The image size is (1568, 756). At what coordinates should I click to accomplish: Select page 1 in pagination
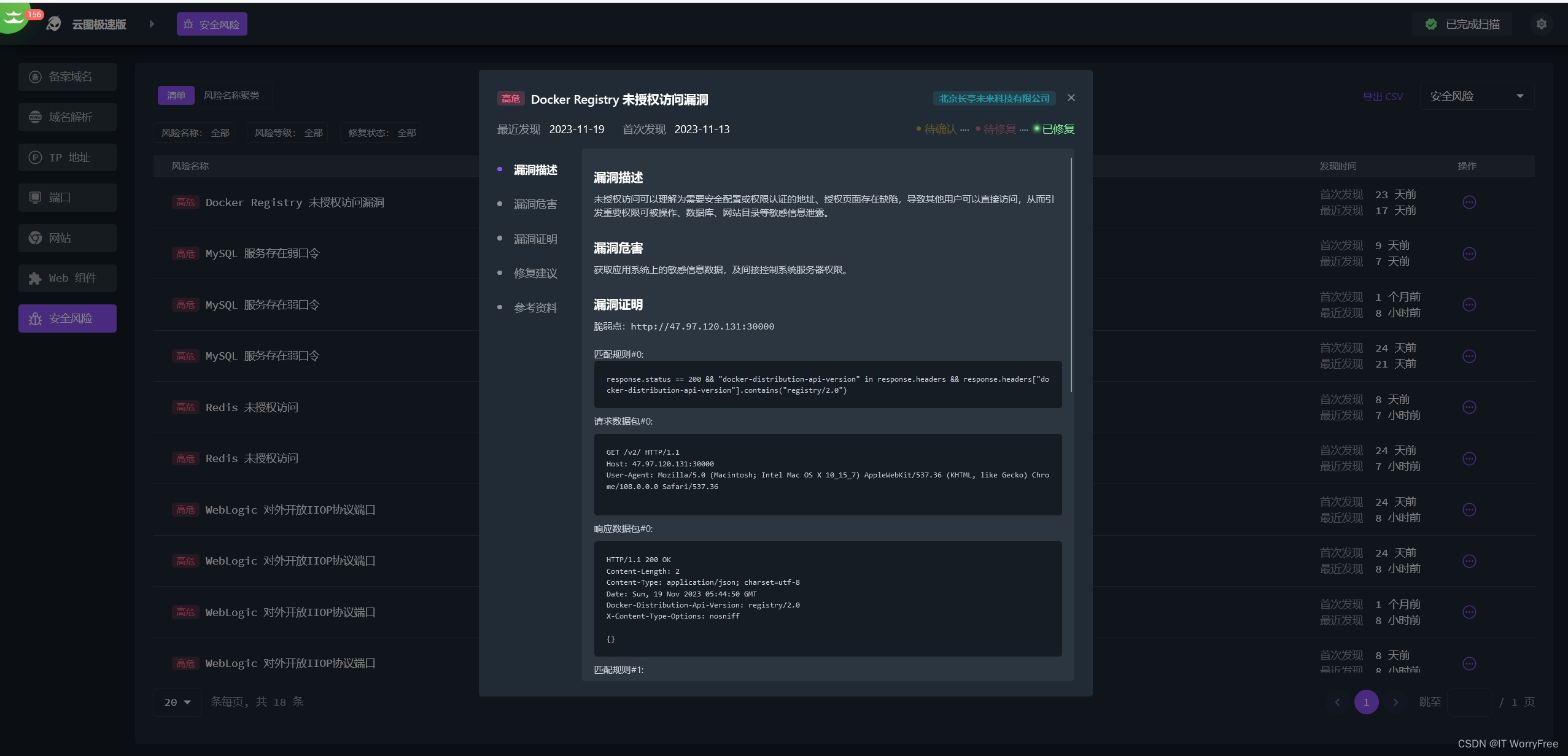click(1366, 702)
